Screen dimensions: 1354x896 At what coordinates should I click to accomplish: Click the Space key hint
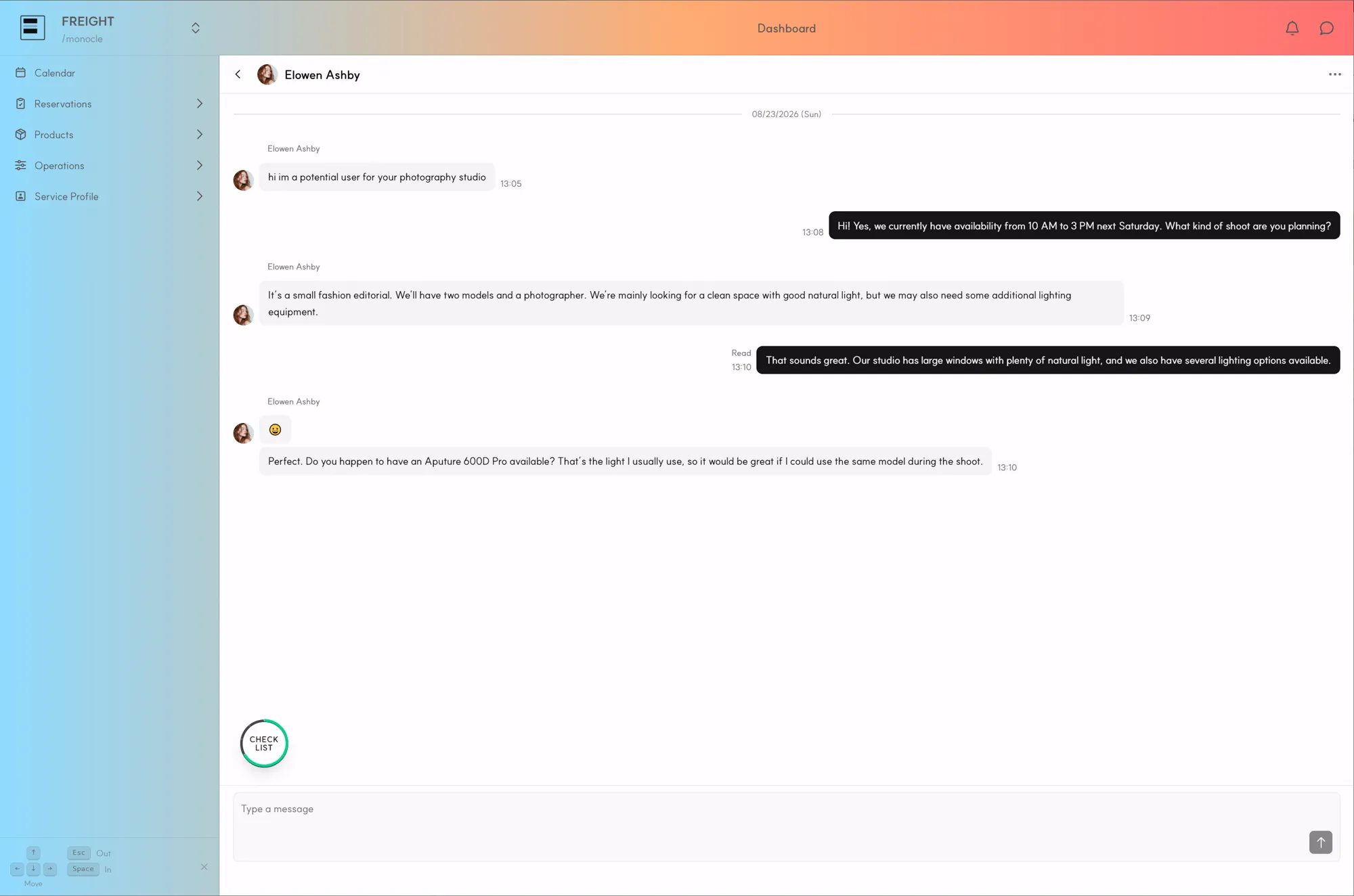coord(83,869)
